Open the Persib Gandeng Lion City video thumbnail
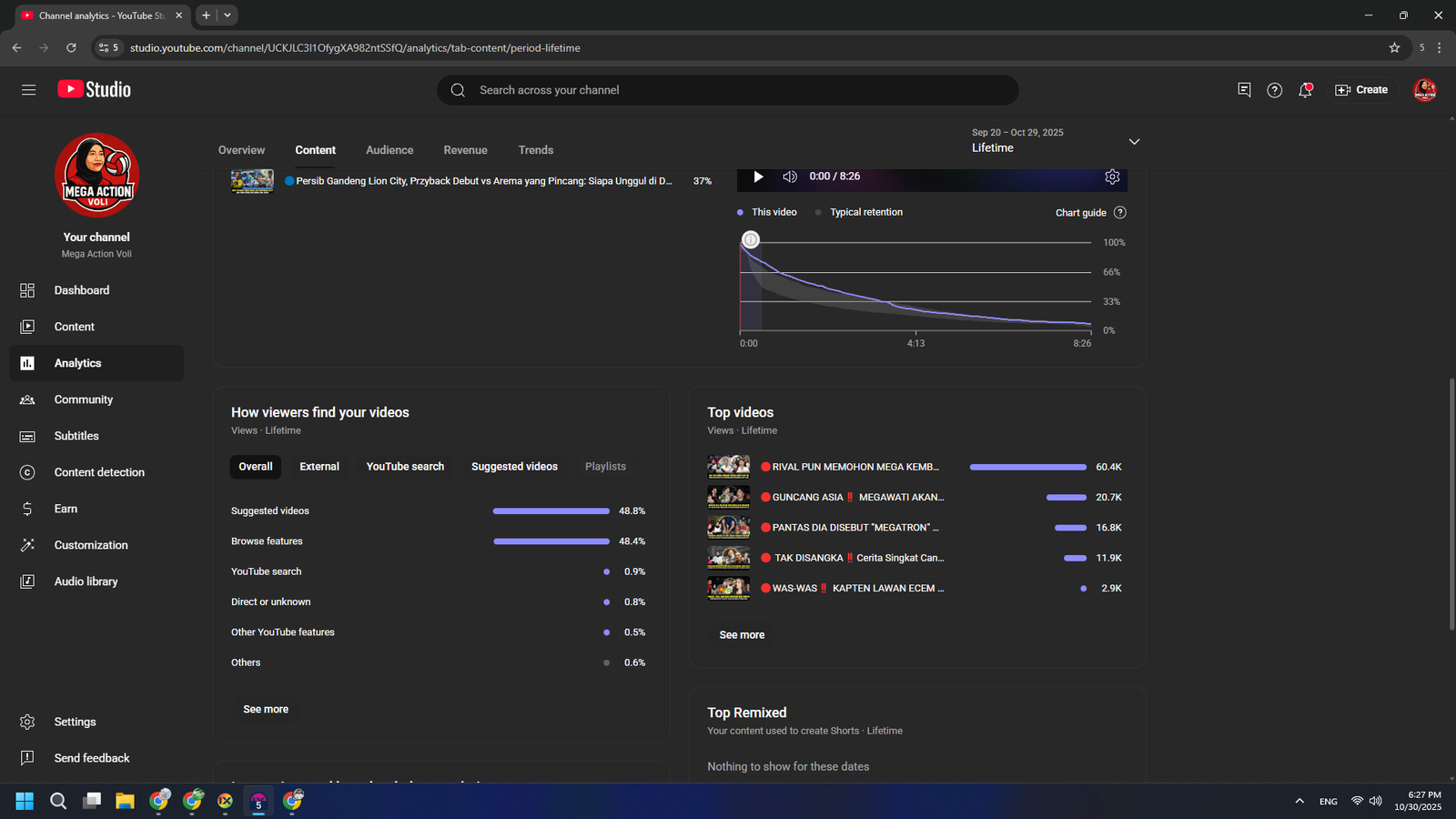Viewport: 1456px width, 819px height. click(x=252, y=181)
